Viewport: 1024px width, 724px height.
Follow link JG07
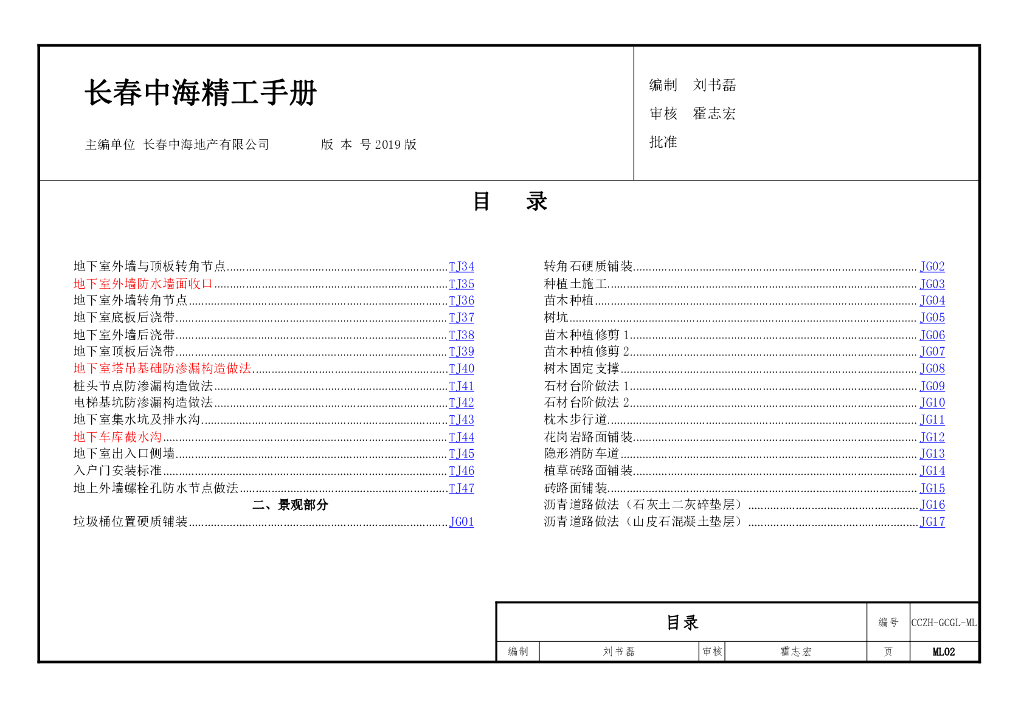(932, 351)
